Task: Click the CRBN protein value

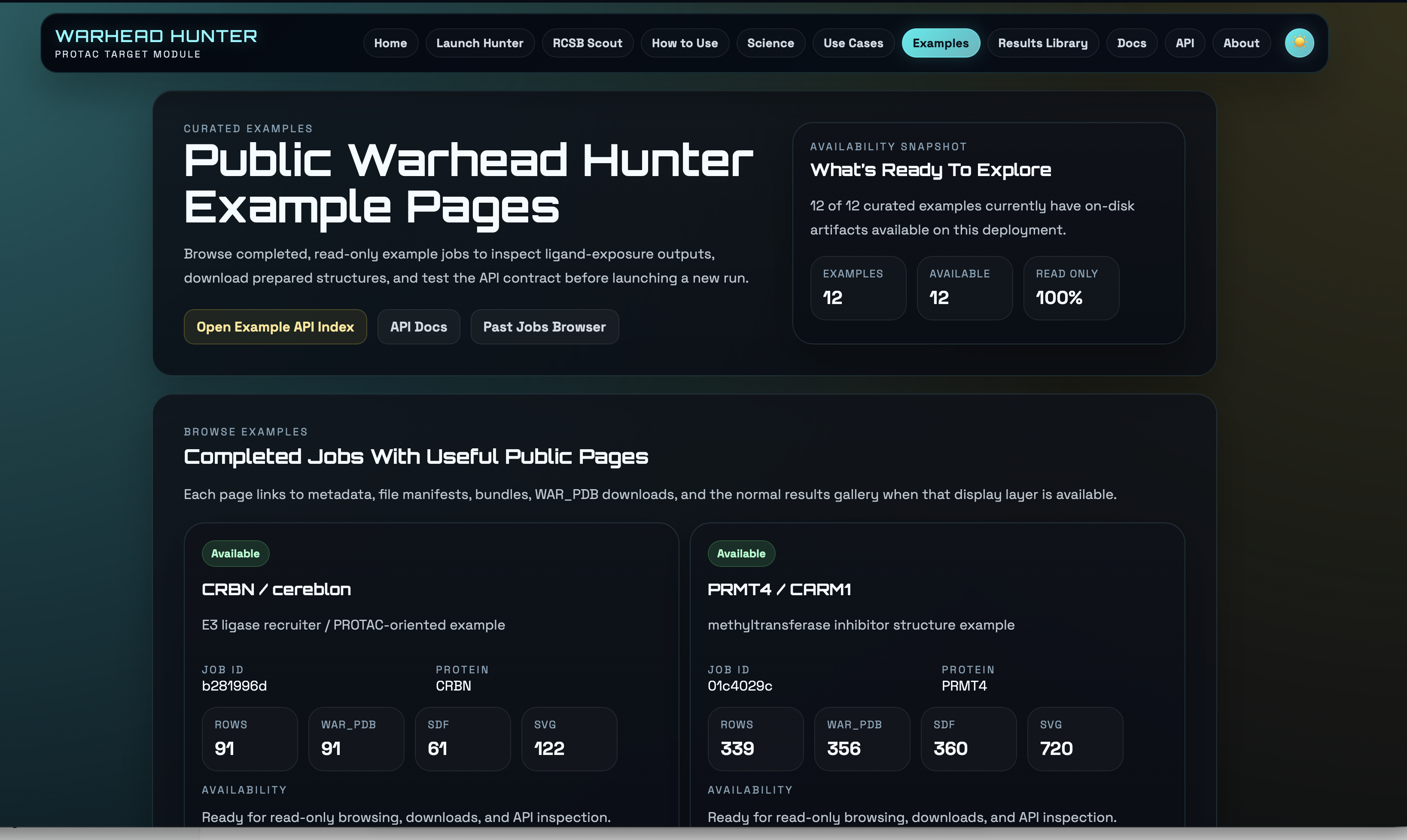Action: click(x=454, y=686)
